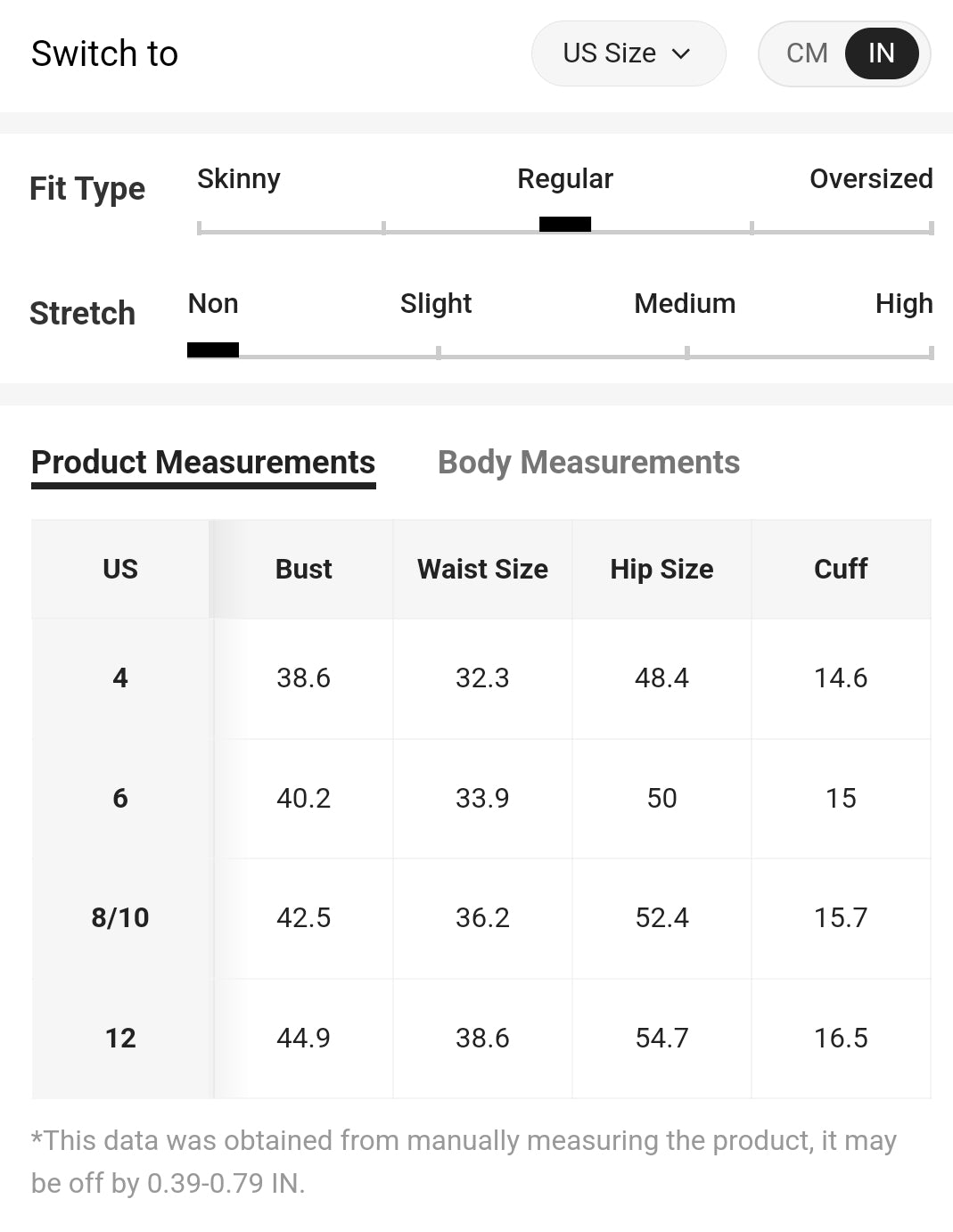953x1232 pixels.
Task: Click the Hip Size column header
Action: [661, 569]
